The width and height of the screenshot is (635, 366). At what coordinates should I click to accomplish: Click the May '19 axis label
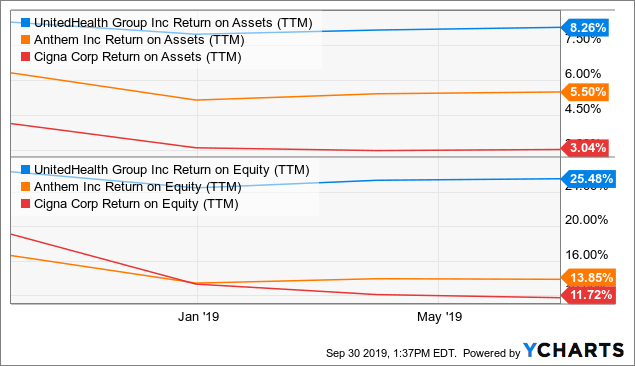(439, 317)
